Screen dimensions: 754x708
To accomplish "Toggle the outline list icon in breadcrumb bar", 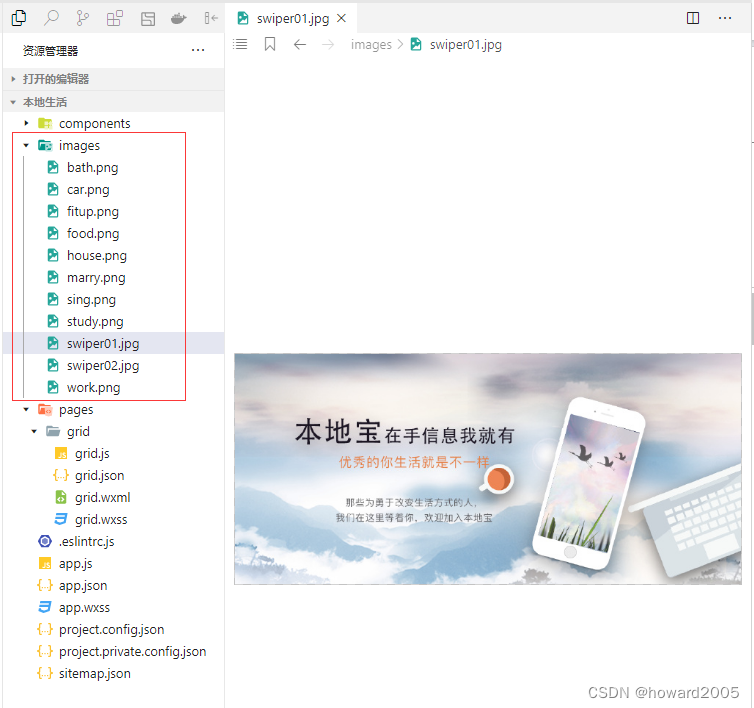I will tap(240, 44).
